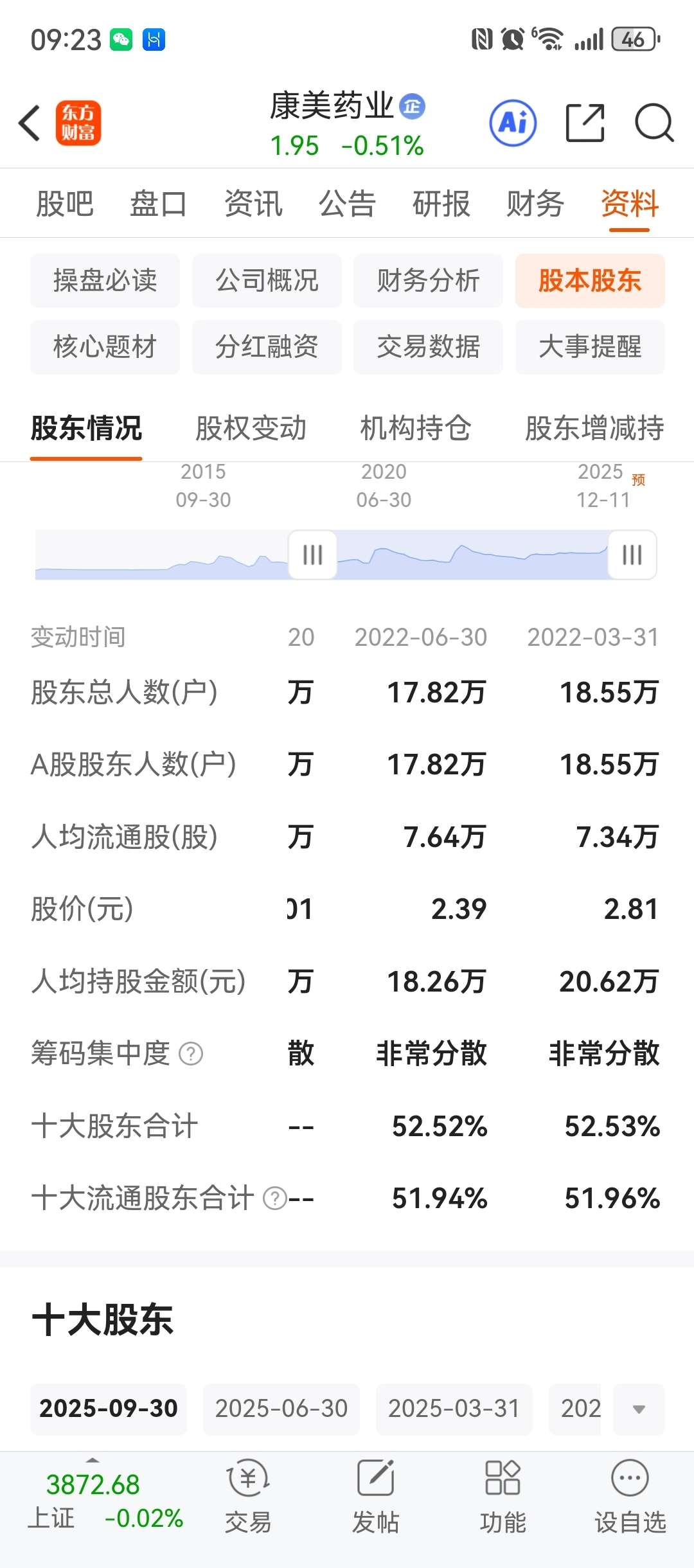Switch to the 财务 tab
Viewport: 694px width, 1568px height.
pos(535,204)
